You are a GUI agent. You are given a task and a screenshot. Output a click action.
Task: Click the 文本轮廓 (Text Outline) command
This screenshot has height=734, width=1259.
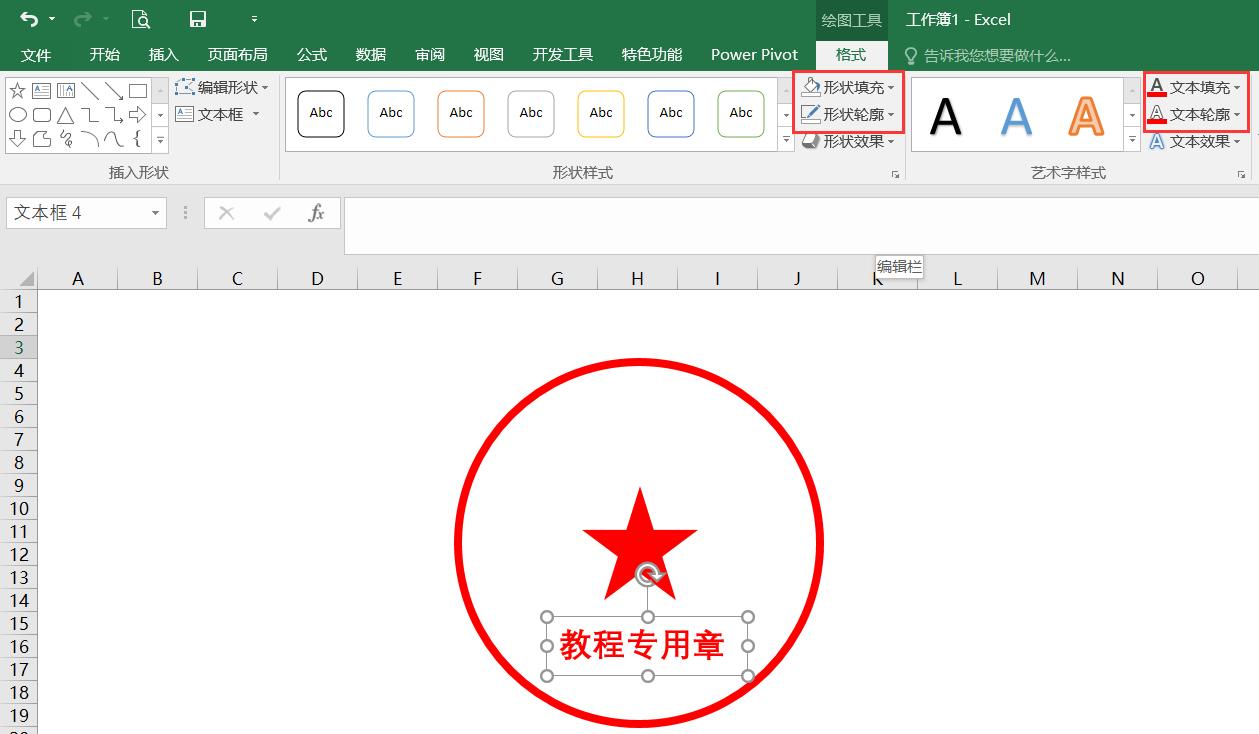click(1196, 114)
